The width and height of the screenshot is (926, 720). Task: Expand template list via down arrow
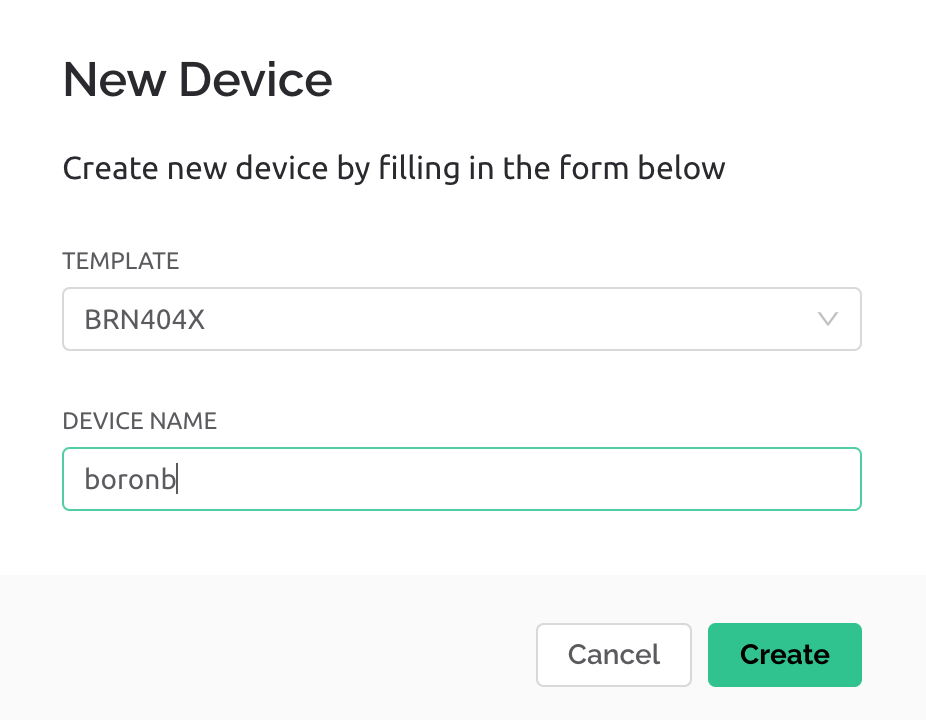(827, 319)
